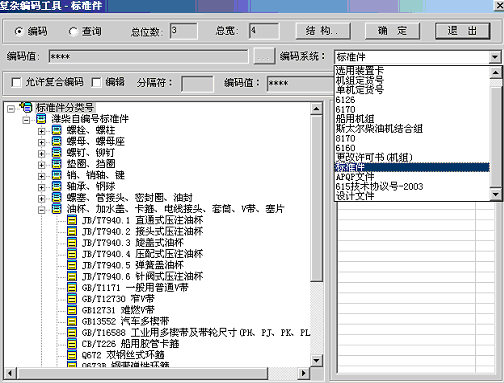Click icon of GB/T1171 一般用普通V带

click(x=72, y=288)
